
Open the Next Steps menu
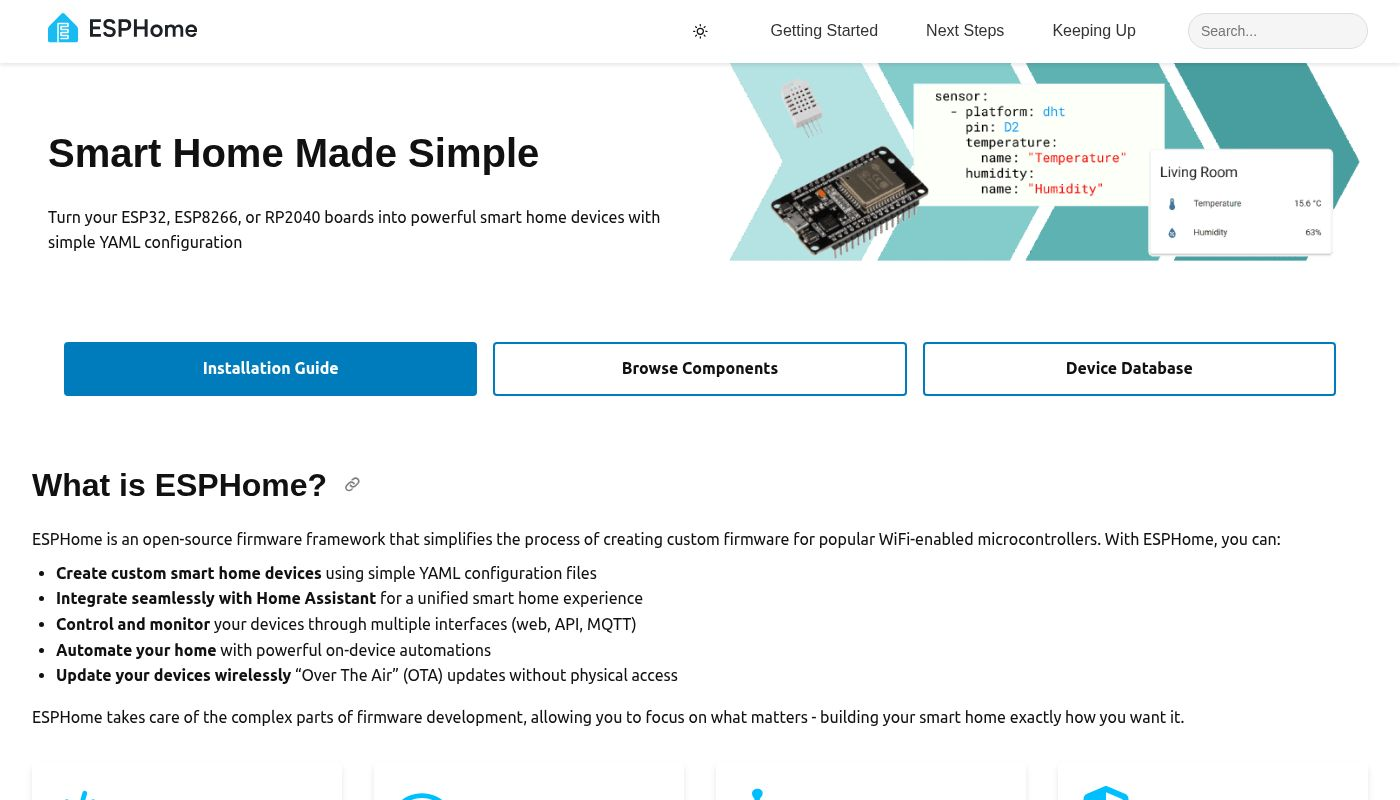964,31
